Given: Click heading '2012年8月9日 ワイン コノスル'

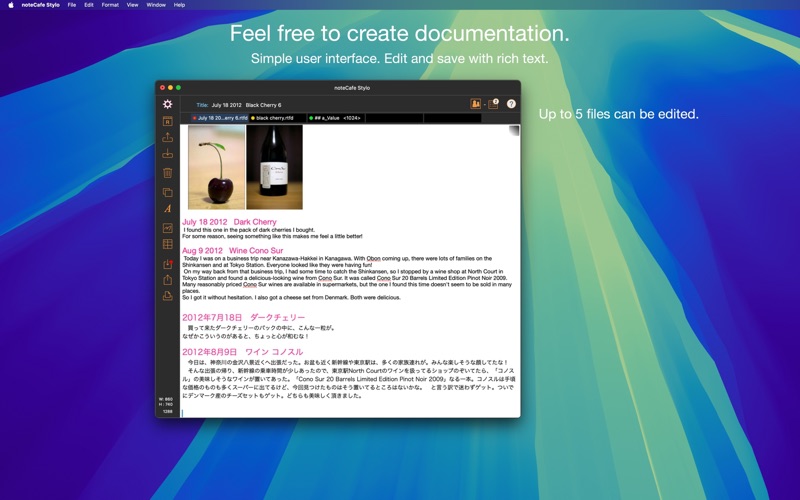Looking at the screenshot, I should click(x=242, y=352).
